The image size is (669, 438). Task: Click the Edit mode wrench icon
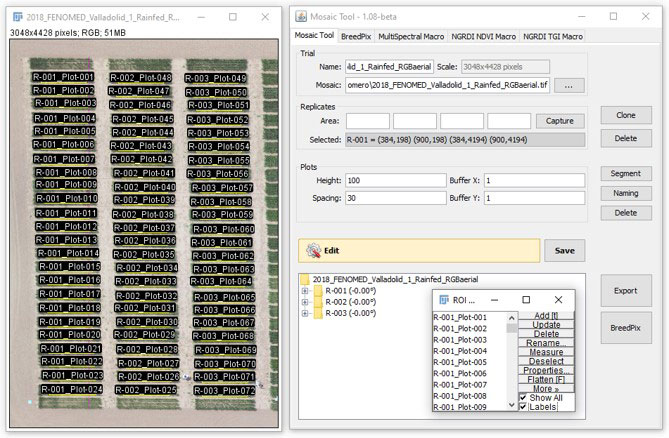(313, 250)
